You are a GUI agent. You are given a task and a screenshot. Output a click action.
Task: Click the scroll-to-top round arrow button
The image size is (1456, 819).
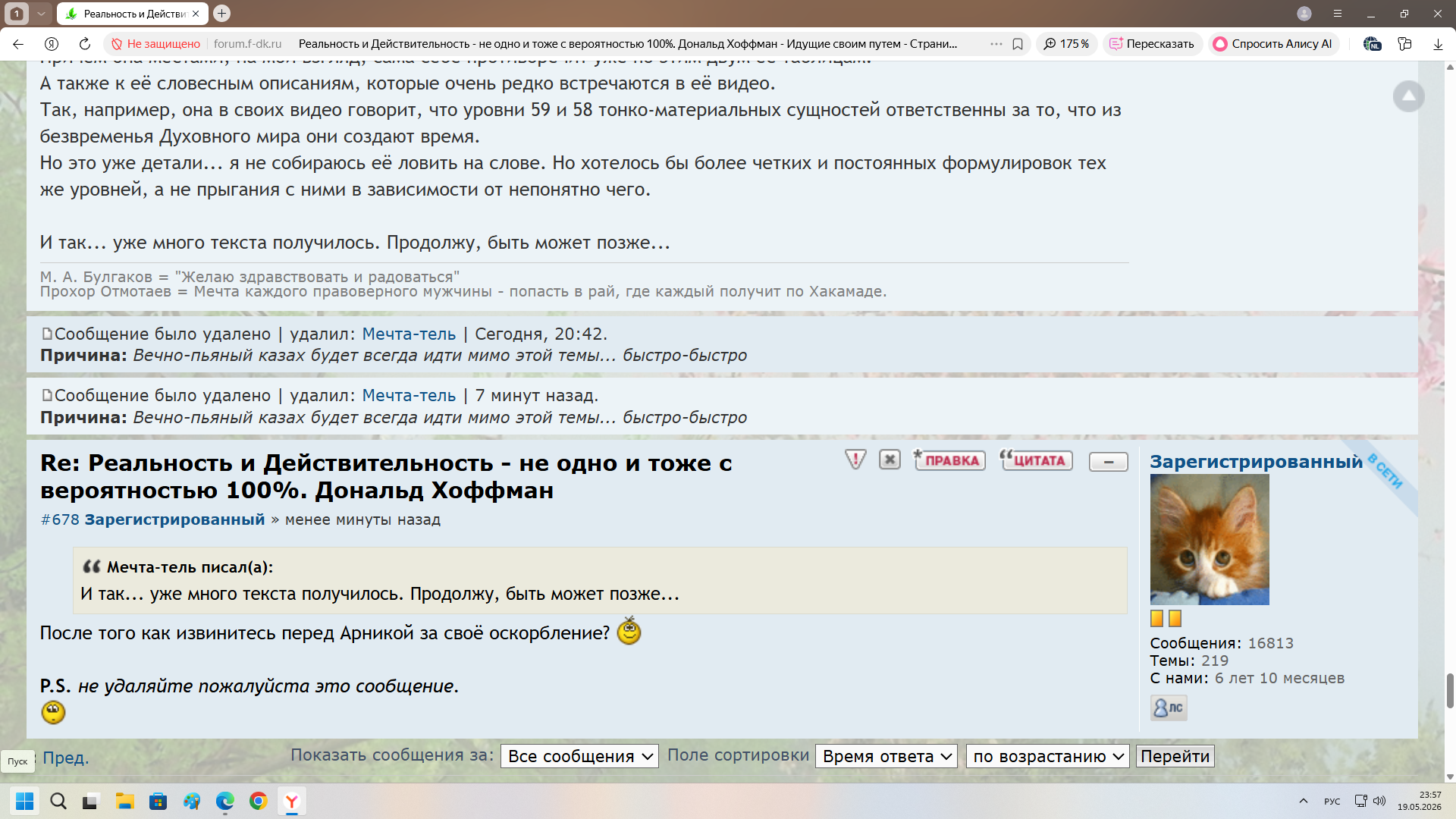pyautogui.click(x=1408, y=96)
